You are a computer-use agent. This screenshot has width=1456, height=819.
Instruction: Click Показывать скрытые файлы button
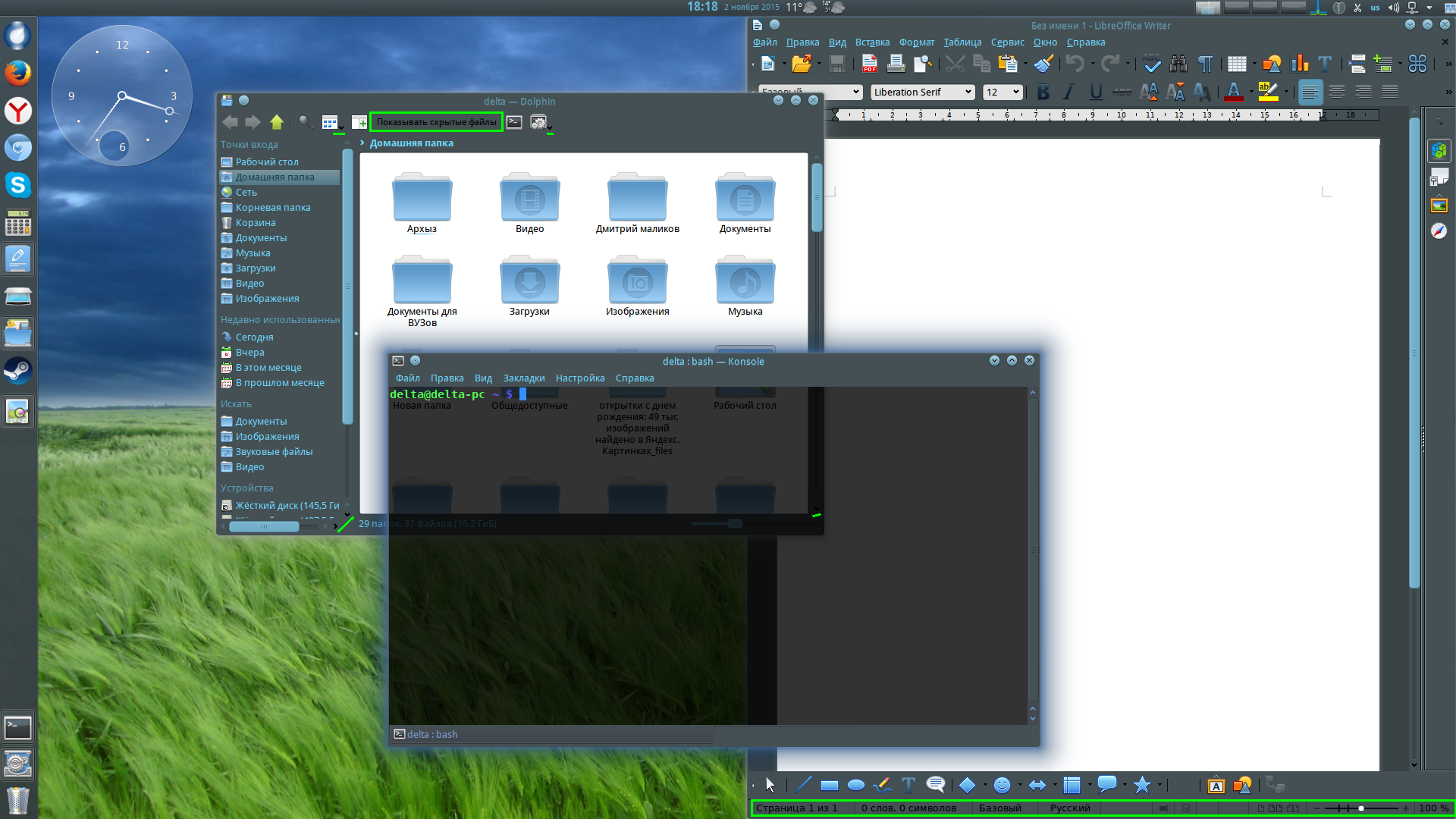click(x=436, y=122)
